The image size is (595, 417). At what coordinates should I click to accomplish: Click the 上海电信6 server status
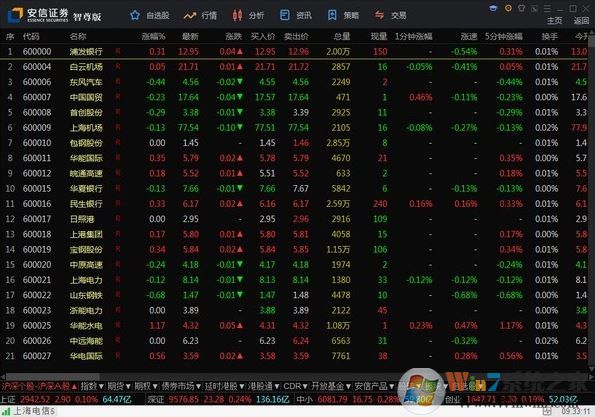(34, 411)
